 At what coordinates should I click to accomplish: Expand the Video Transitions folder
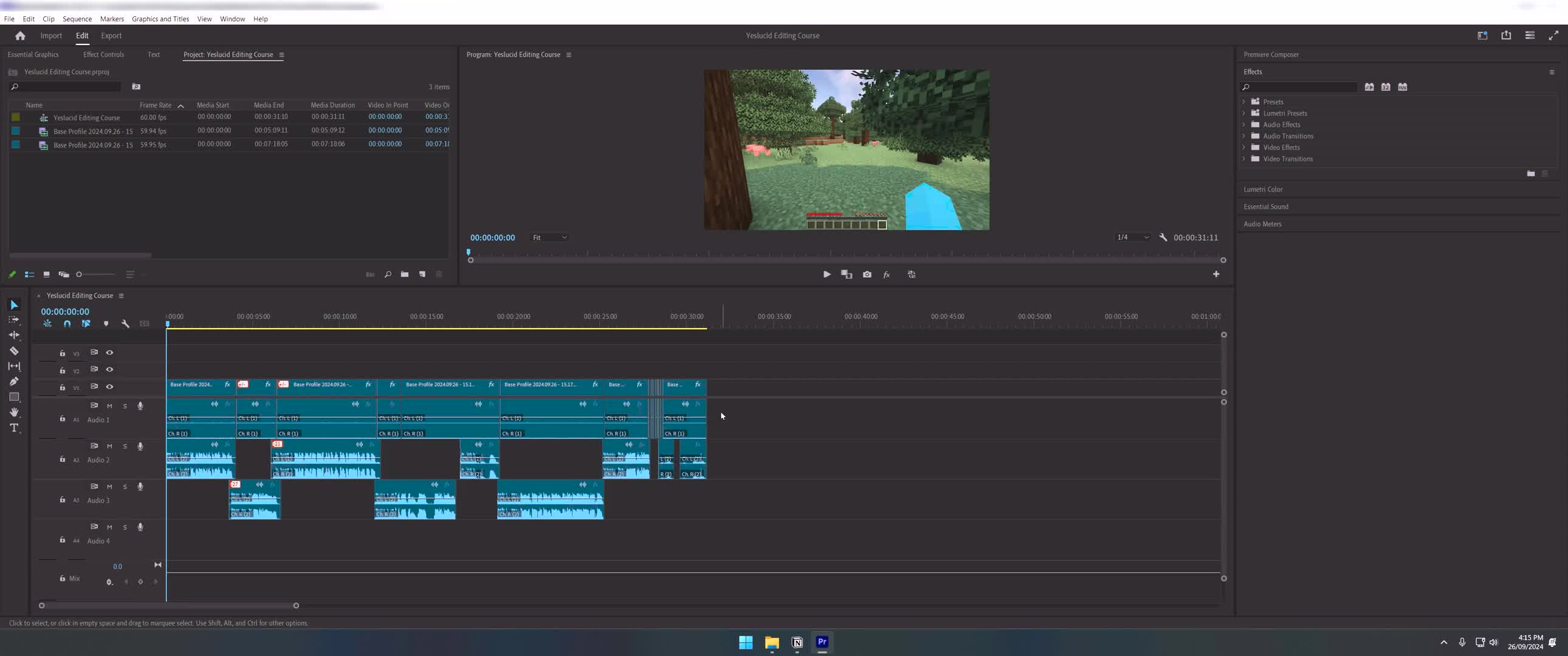pyautogui.click(x=1243, y=159)
